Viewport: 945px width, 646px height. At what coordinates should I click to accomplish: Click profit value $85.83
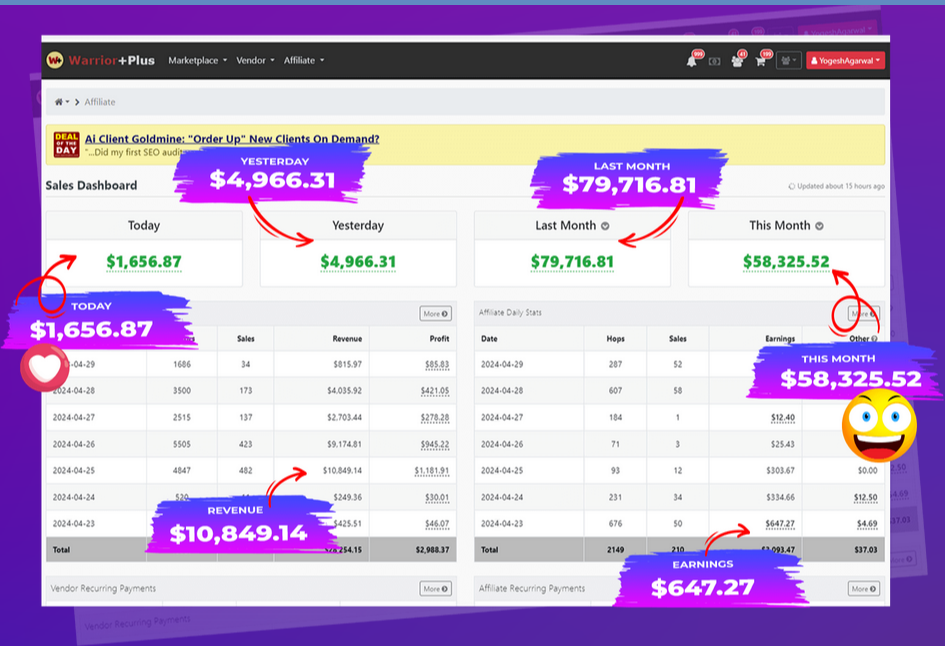(437, 365)
